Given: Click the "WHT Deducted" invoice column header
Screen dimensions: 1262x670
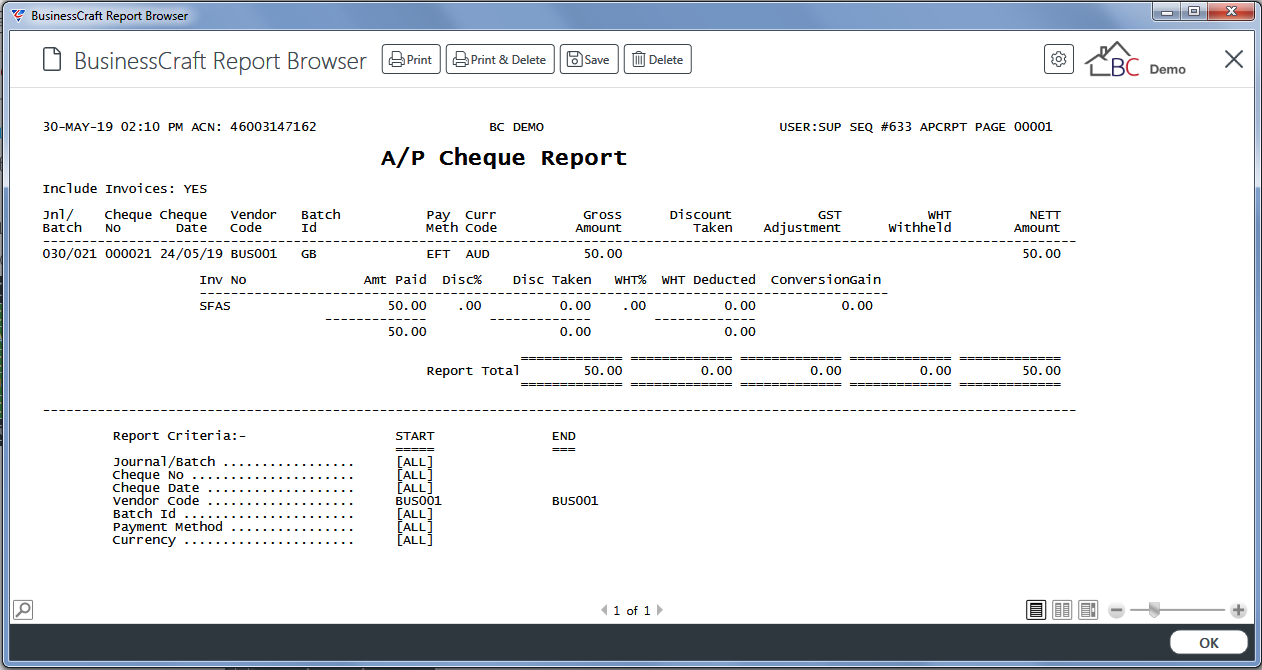Looking at the screenshot, I should point(709,280).
